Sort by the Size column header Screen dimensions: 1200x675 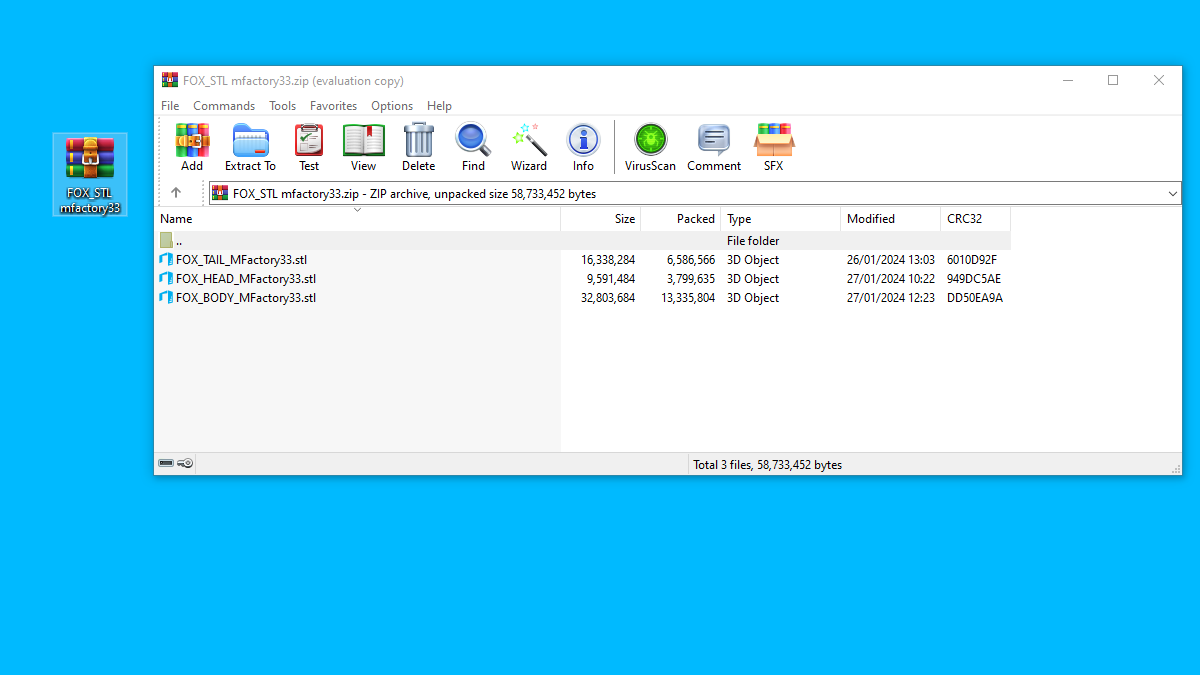pos(601,219)
